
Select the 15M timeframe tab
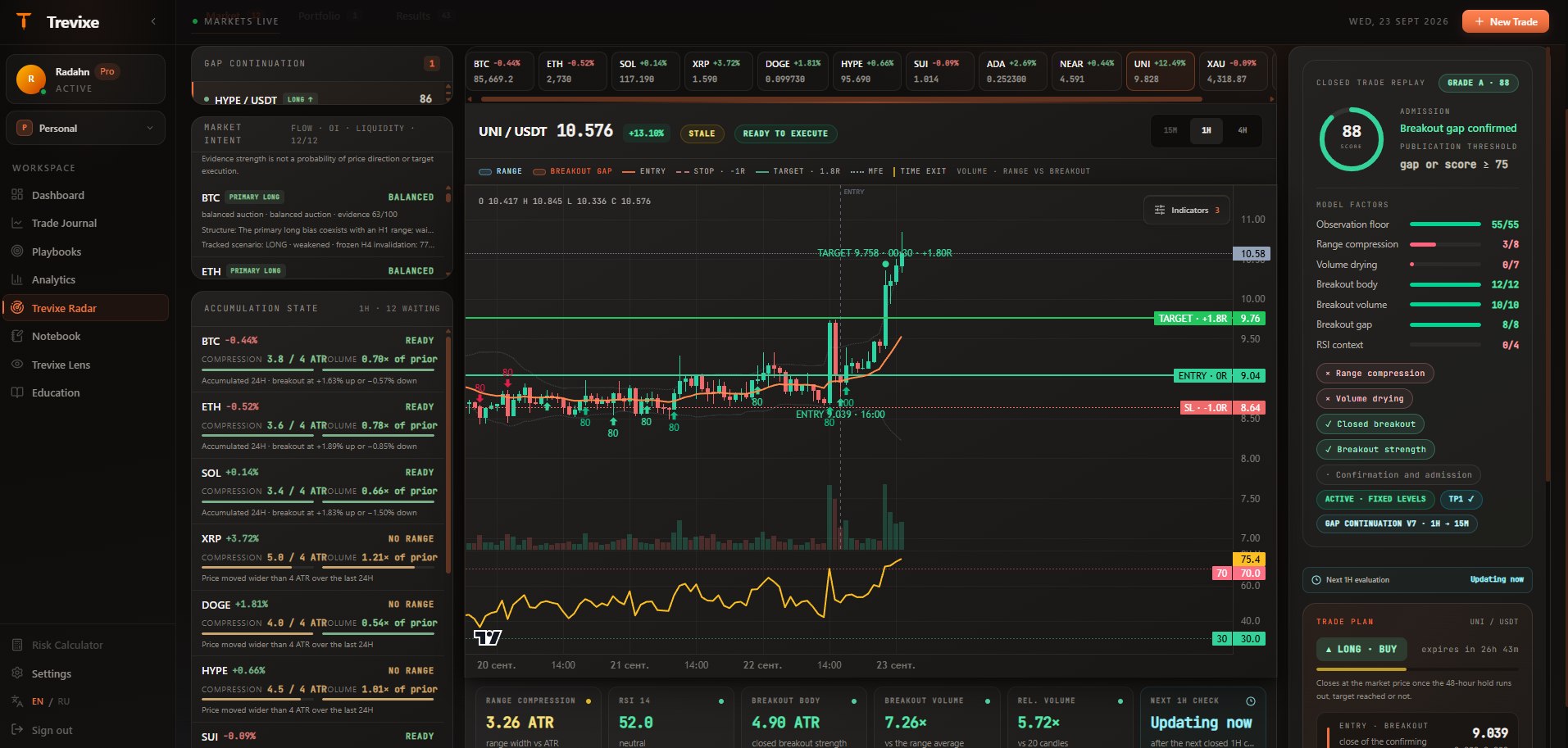pyautogui.click(x=1170, y=130)
